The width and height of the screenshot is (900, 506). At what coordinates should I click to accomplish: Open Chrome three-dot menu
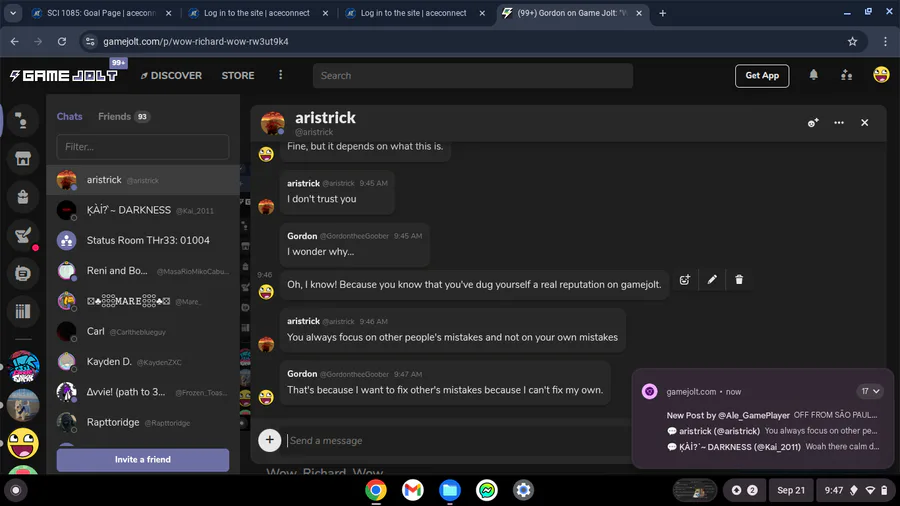[885, 41]
